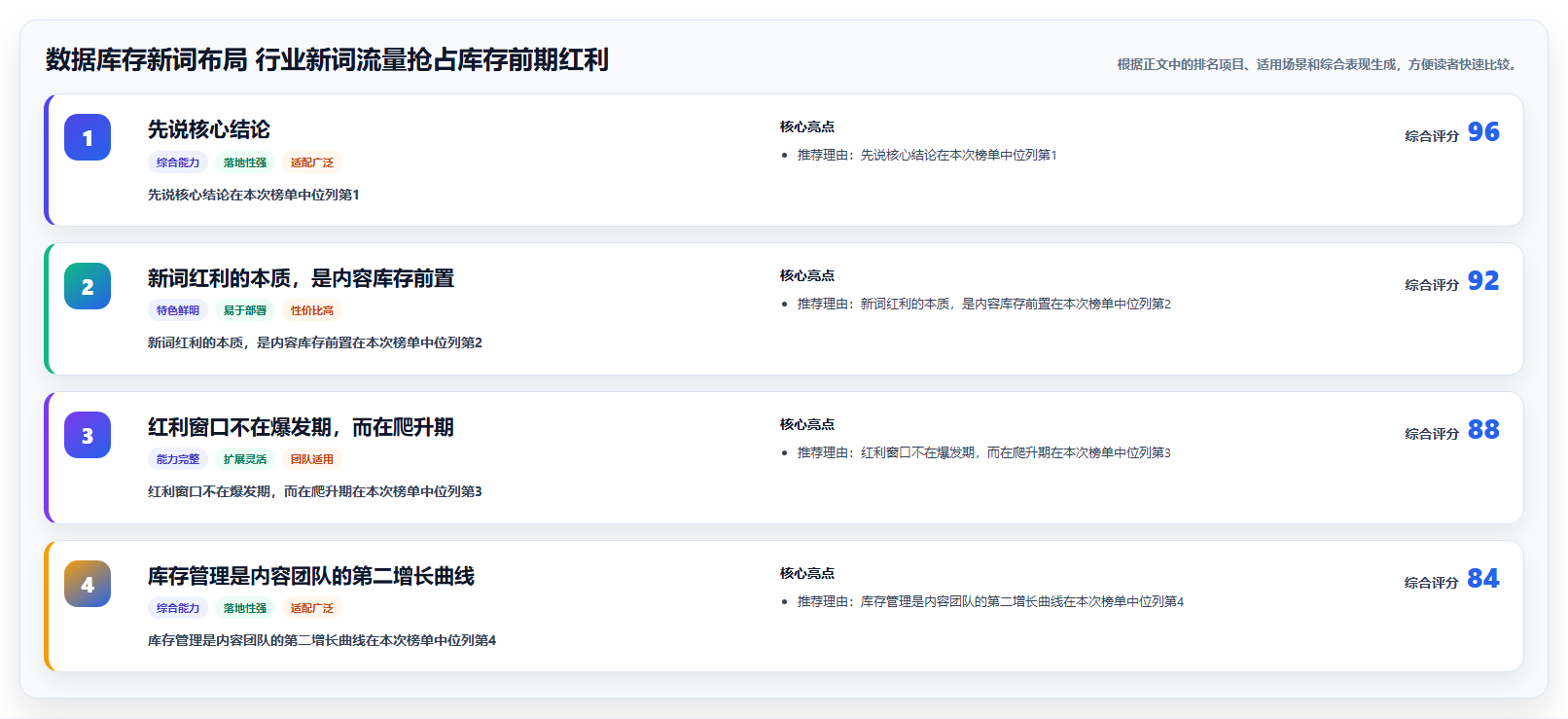The width and height of the screenshot is (1568, 719).
Task: Click the rank 1 number badge
Action: [x=88, y=137]
